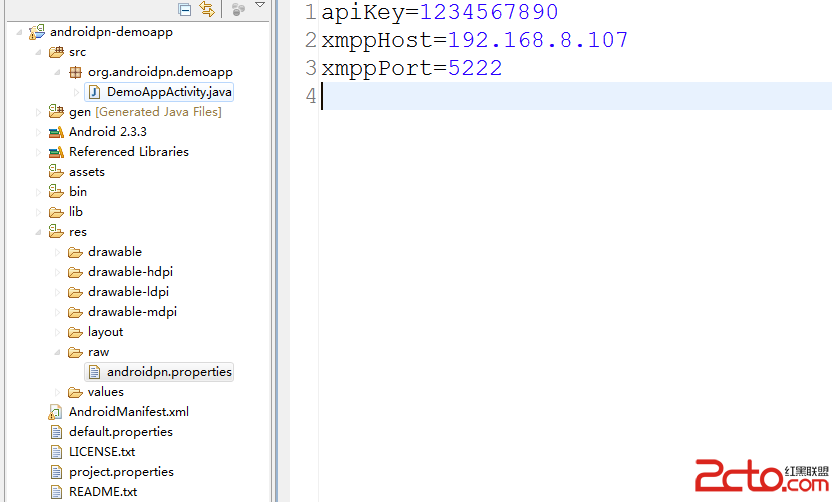This screenshot has height=502, width=832.
Task: Select LICENSE.txt in the tree
Action: point(102,452)
